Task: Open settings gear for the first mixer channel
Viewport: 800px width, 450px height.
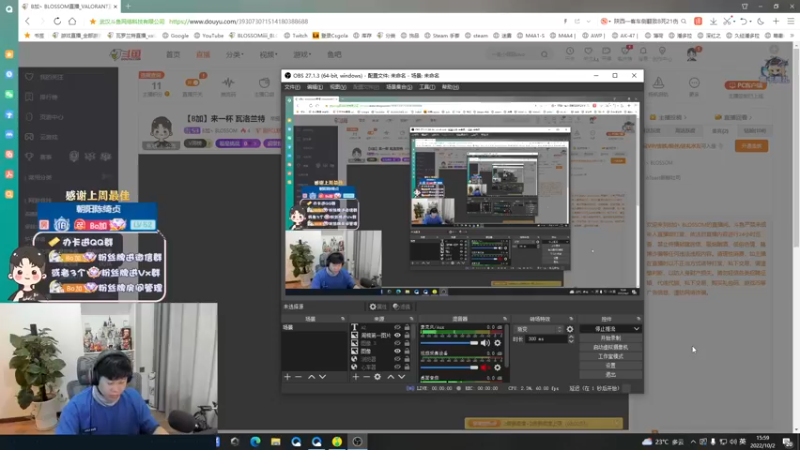Action: [497, 343]
